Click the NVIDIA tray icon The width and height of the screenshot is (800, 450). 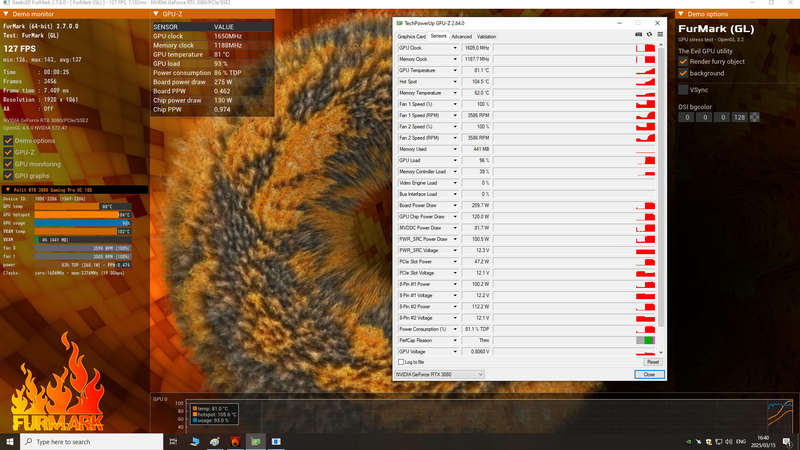point(688,442)
